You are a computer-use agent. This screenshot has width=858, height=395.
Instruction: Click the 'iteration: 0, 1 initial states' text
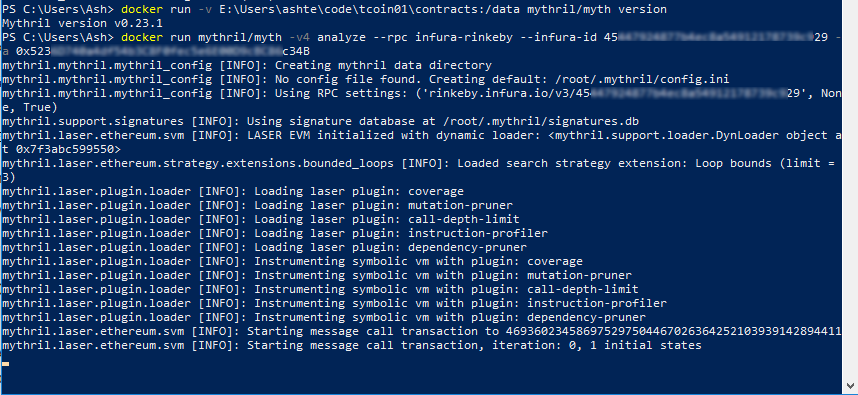click(596, 345)
